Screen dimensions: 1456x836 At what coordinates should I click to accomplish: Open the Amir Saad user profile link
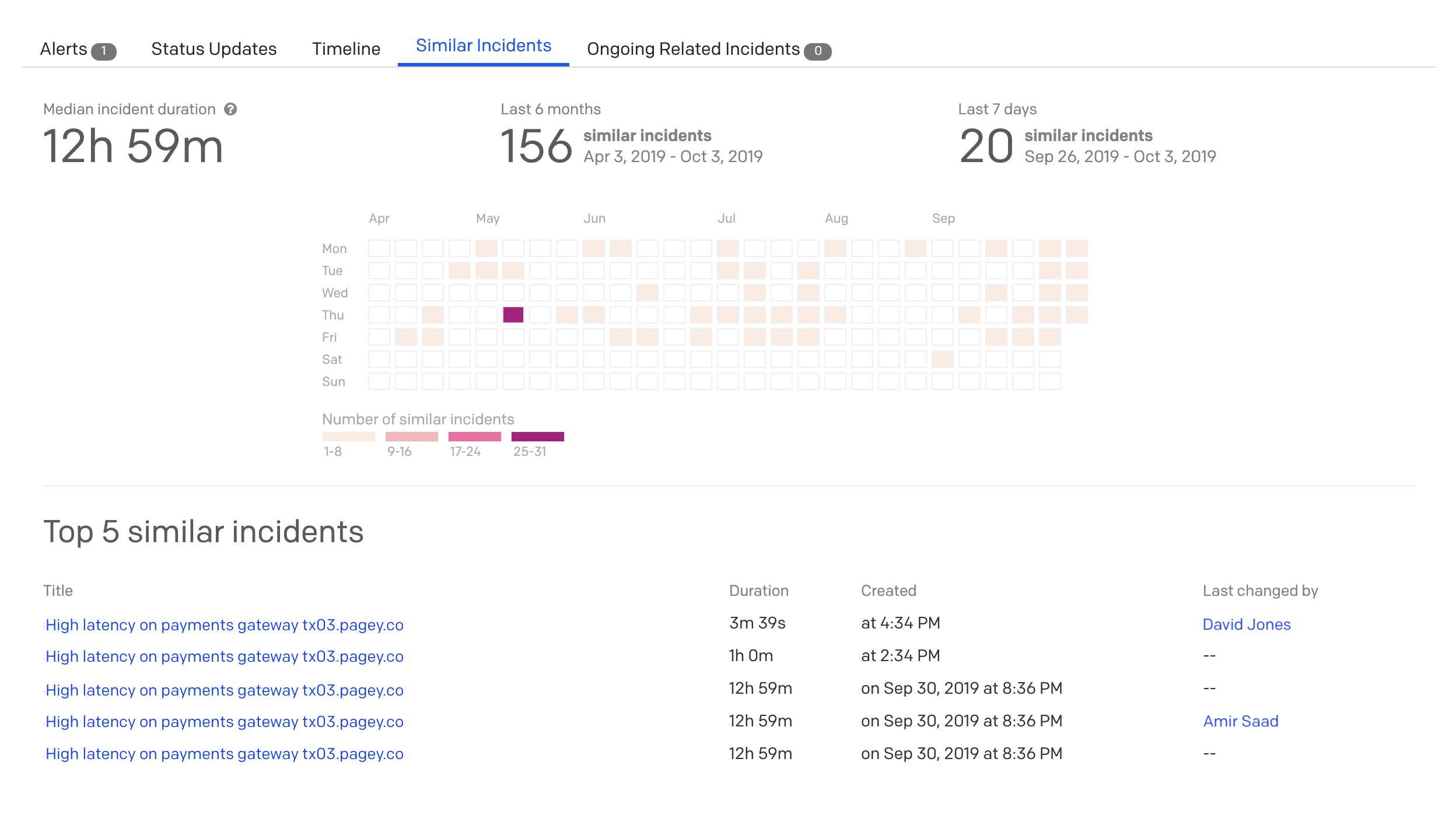coord(1240,721)
